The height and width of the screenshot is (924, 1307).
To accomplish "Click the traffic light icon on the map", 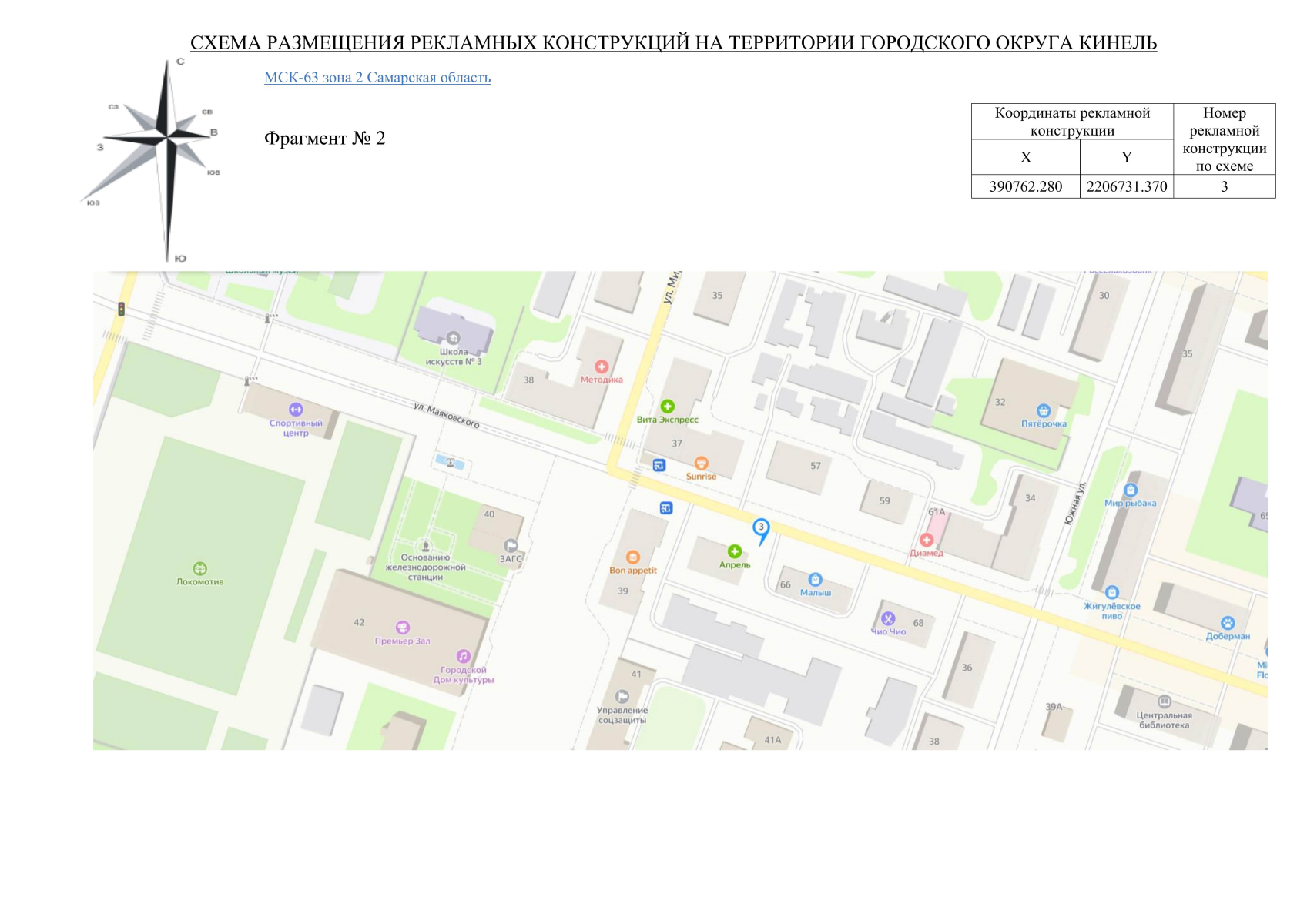I will click(x=121, y=310).
